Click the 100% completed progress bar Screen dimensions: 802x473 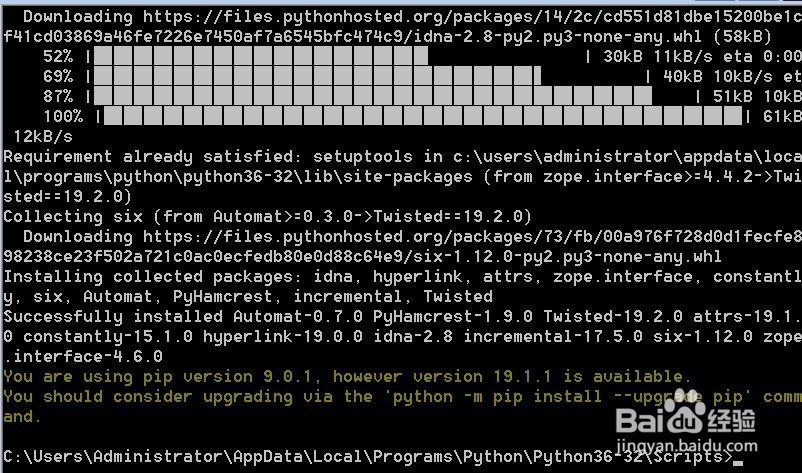click(x=422, y=116)
